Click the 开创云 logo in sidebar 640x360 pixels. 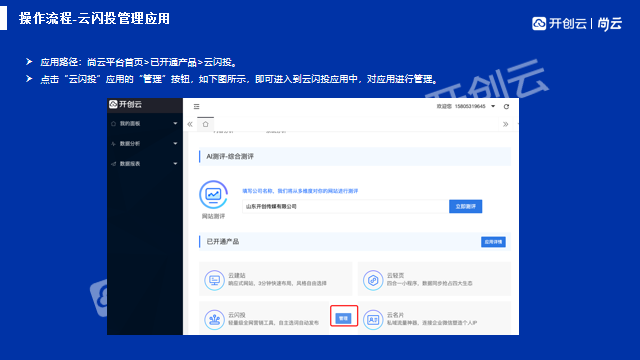pyautogui.click(x=125, y=104)
